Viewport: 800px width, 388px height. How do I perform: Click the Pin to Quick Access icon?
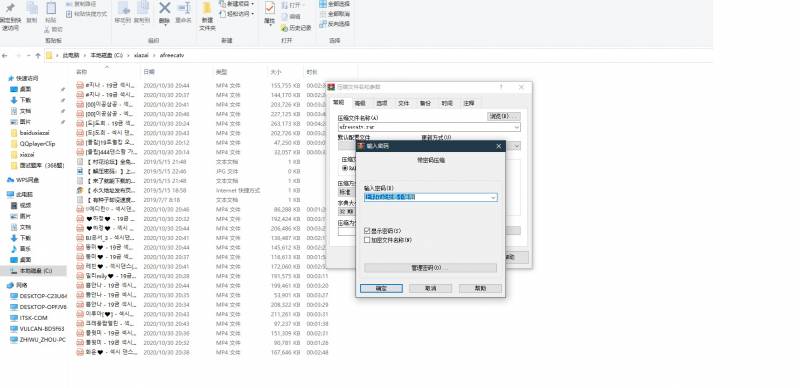pyautogui.click(x=10, y=8)
